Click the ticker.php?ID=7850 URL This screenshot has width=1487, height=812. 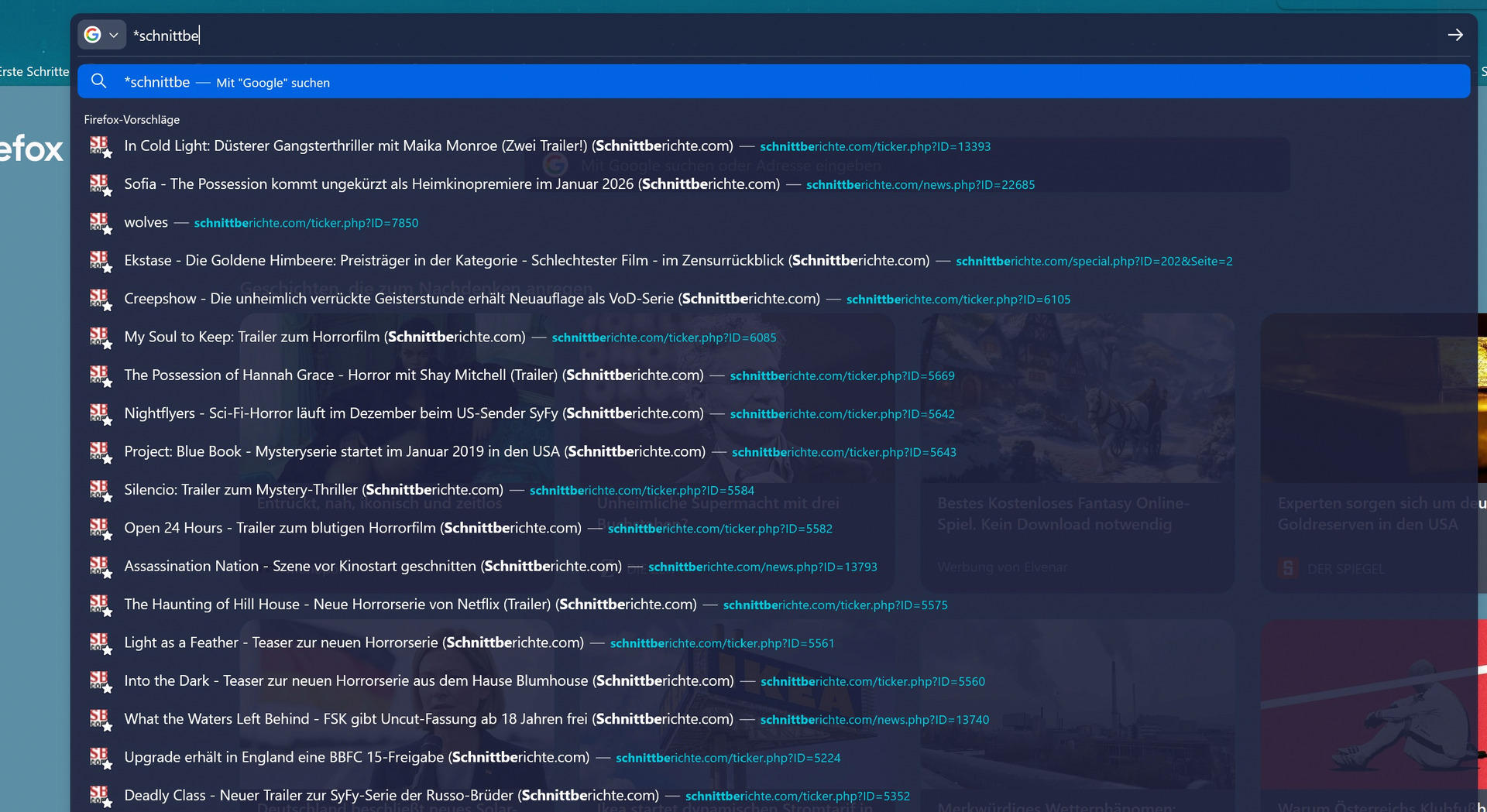(306, 223)
